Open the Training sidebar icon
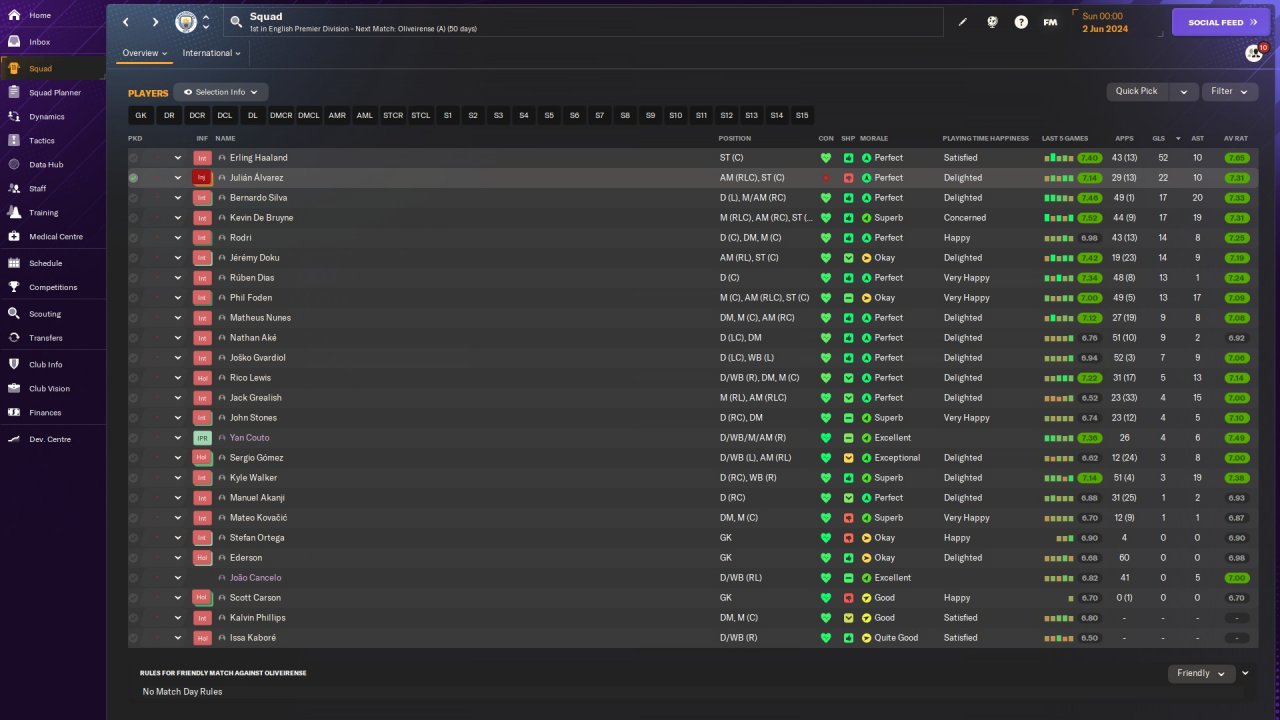 point(14,212)
